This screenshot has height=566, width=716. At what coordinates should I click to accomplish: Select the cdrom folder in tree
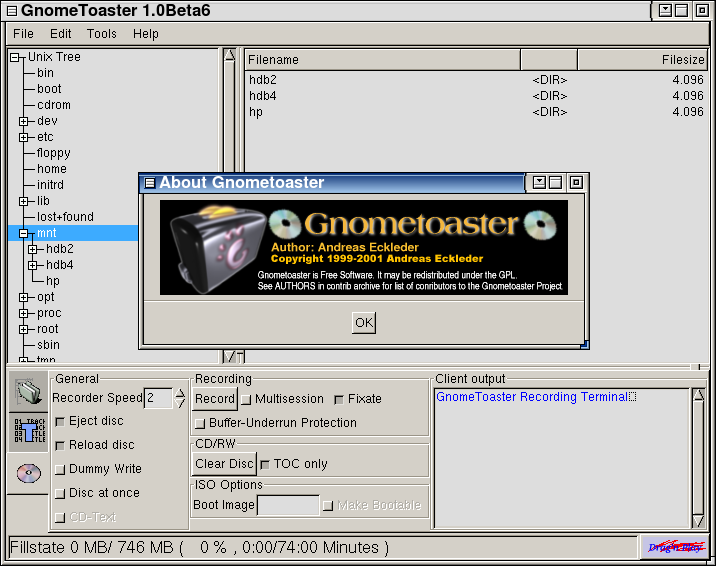point(54,105)
